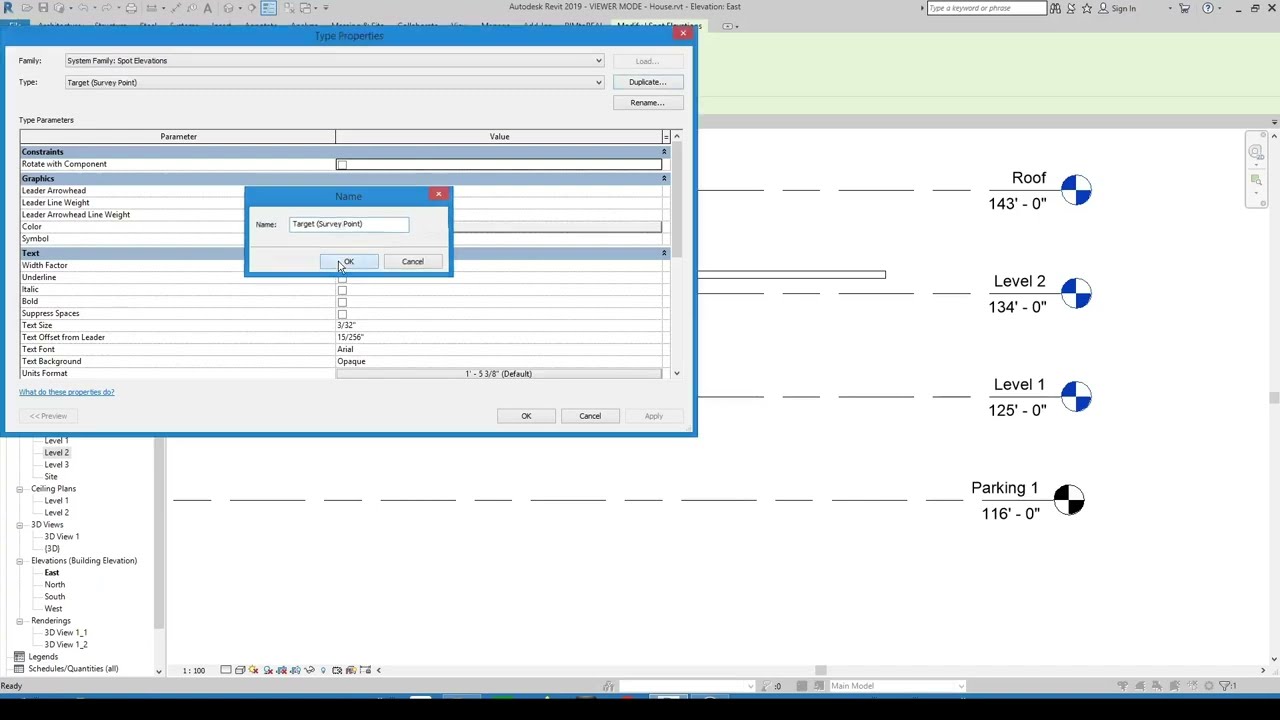1280x720 pixels.
Task: Click OK in Type Properties dialog
Action: [x=526, y=416]
